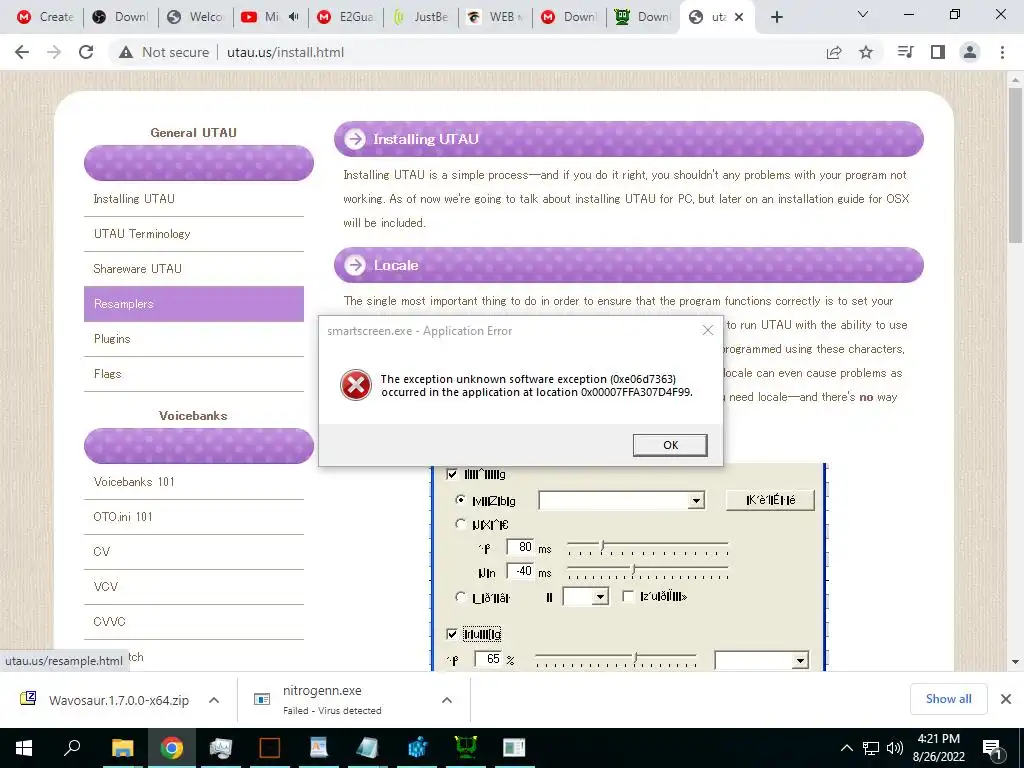Open the network icon in system tray

pos(871,748)
